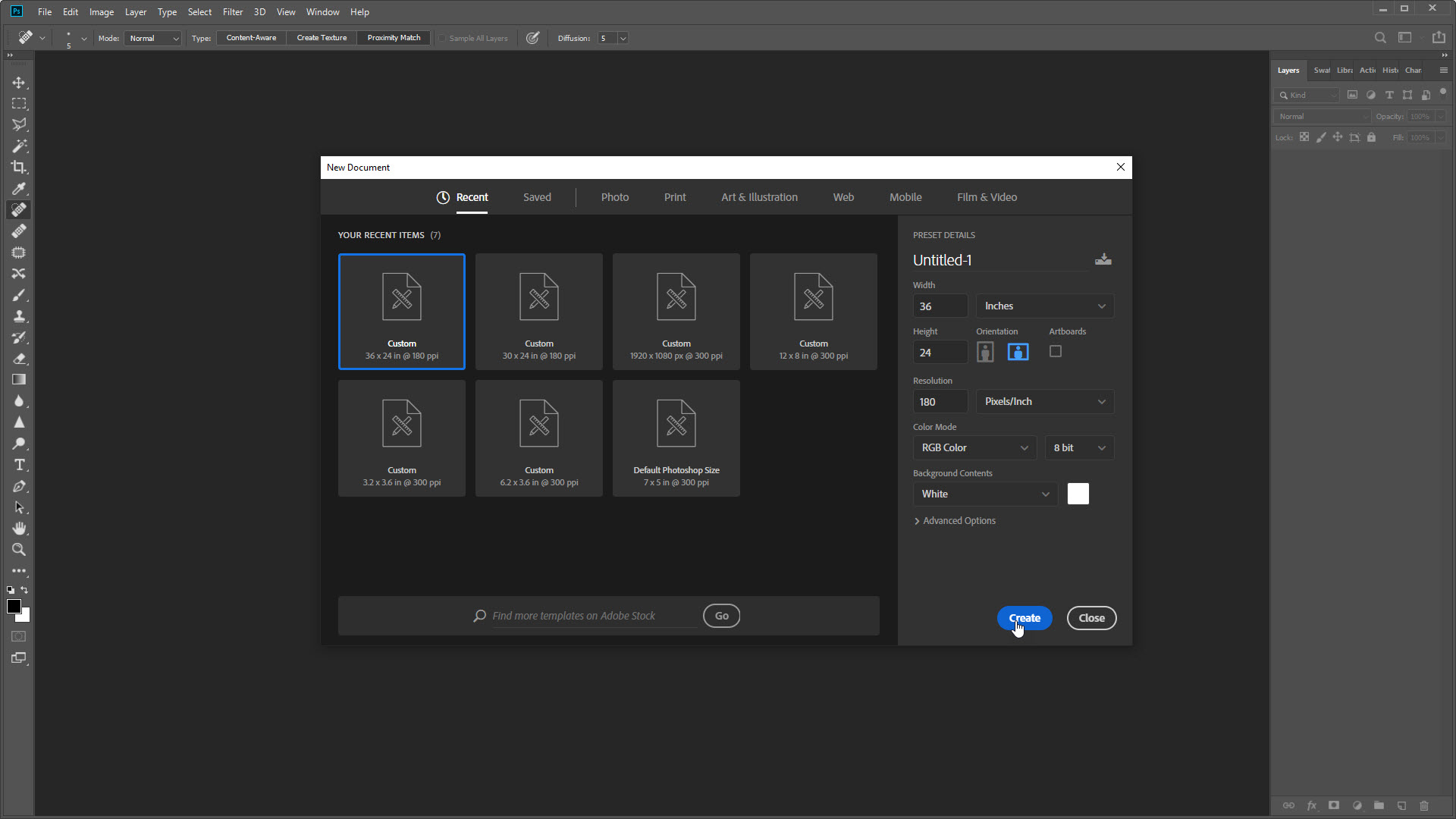Select the Crop tool in toolbar
The image size is (1456, 819).
[x=19, y=167]
